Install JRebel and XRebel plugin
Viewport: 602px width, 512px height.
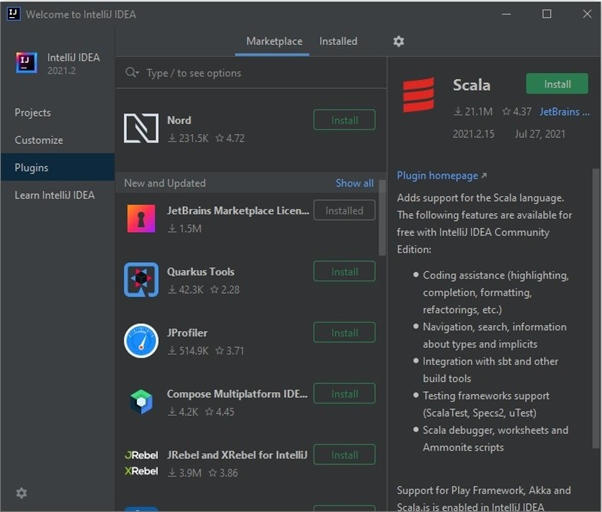click(x=344, y=454)
